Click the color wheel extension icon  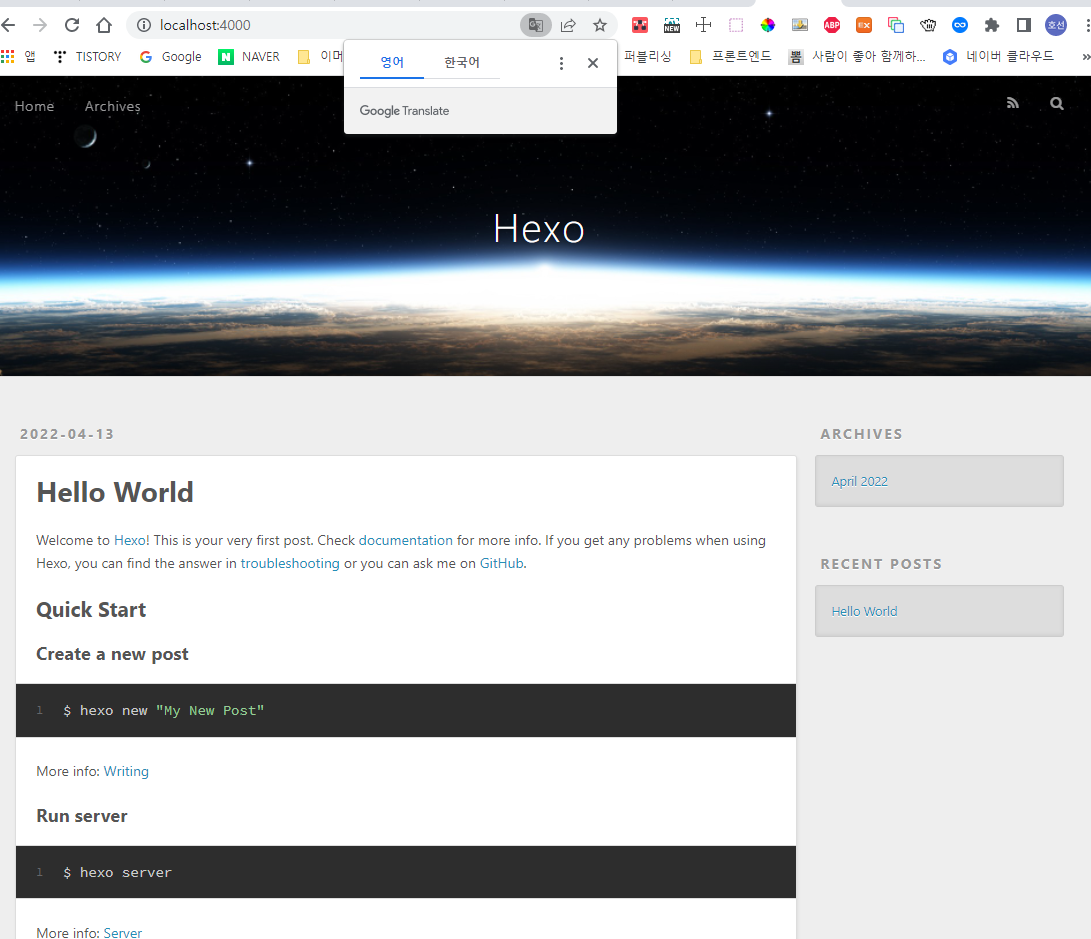point(768,24)
